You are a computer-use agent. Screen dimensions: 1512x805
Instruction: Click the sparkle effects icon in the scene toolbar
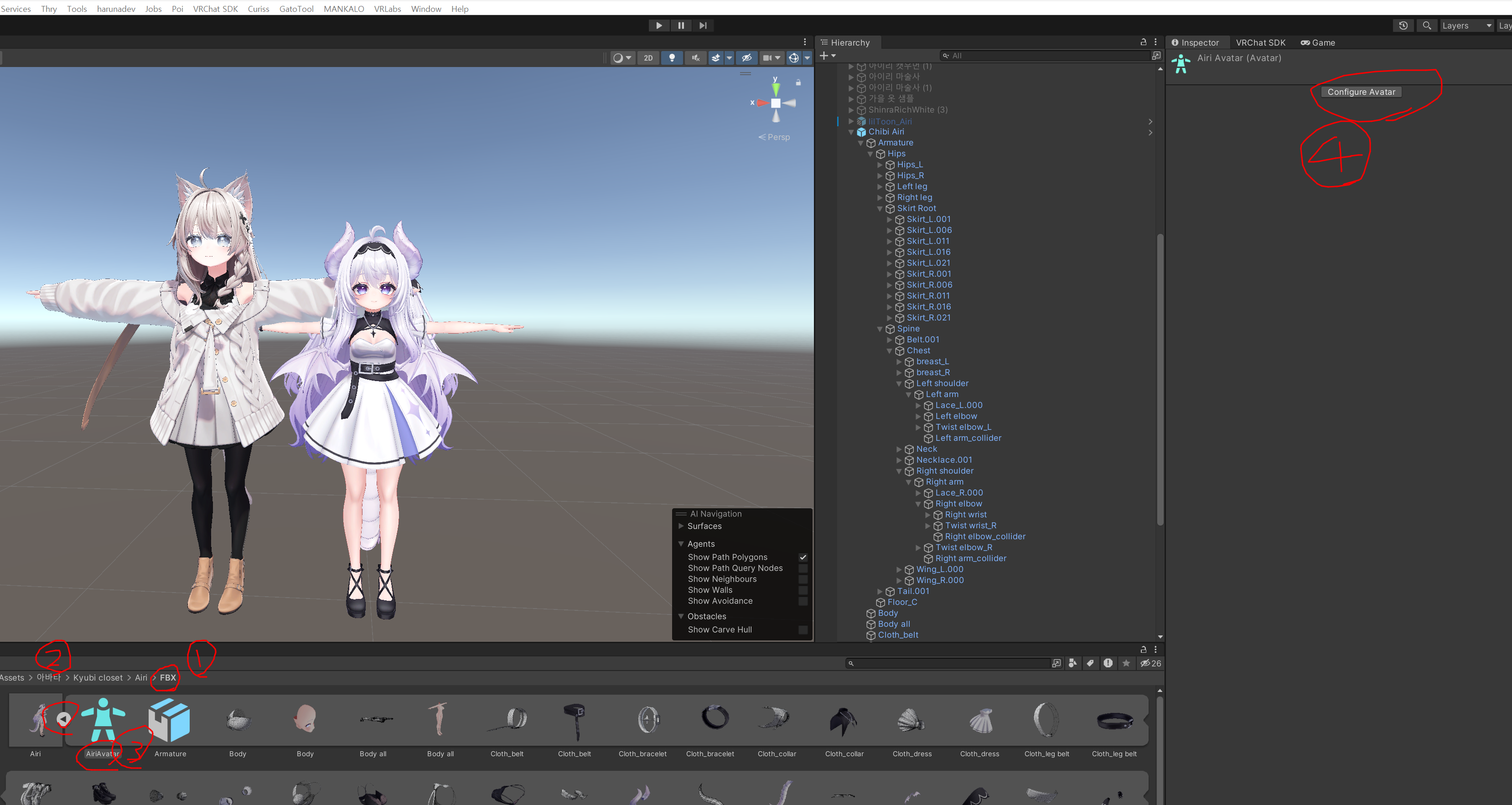[715, 57]
